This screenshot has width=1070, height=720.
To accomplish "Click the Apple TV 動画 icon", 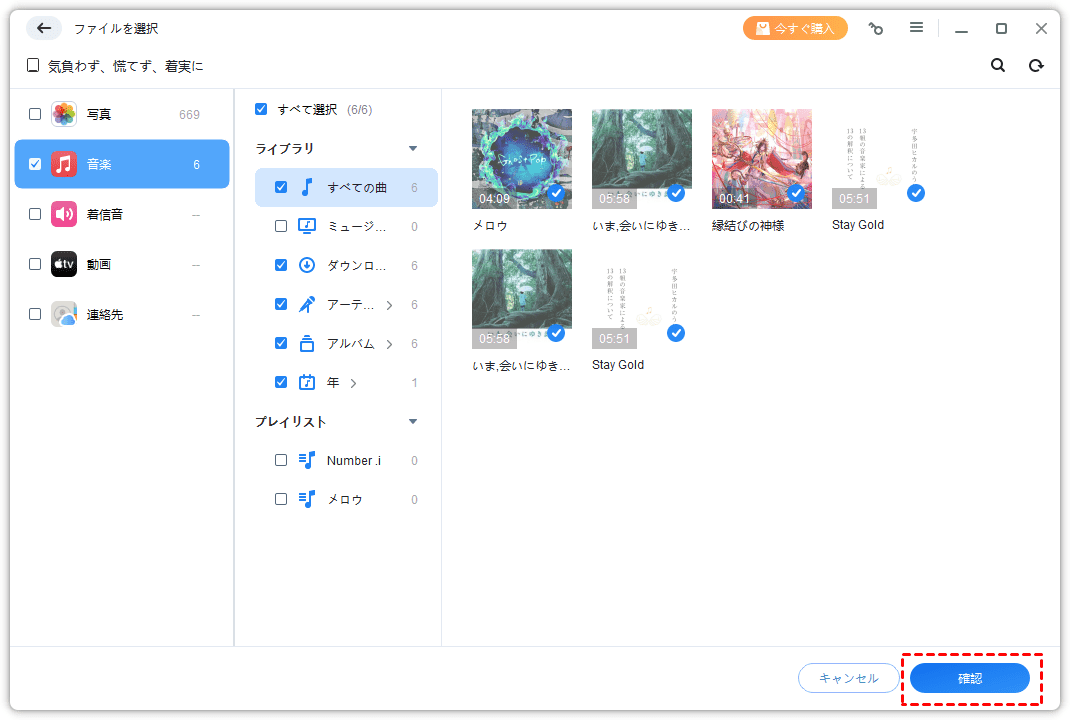I will pos(64,264).
